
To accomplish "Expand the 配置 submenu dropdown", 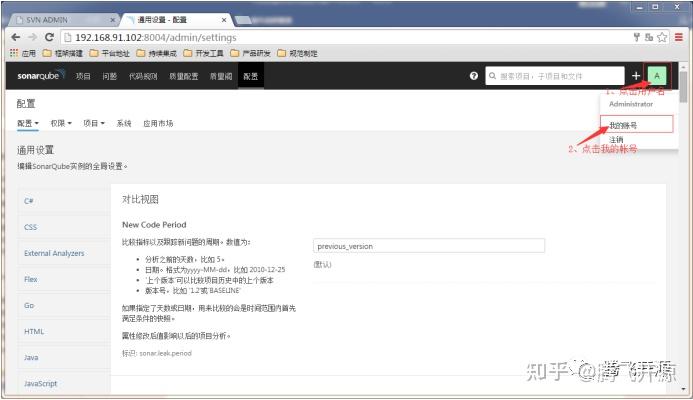I will pos(28,123).
